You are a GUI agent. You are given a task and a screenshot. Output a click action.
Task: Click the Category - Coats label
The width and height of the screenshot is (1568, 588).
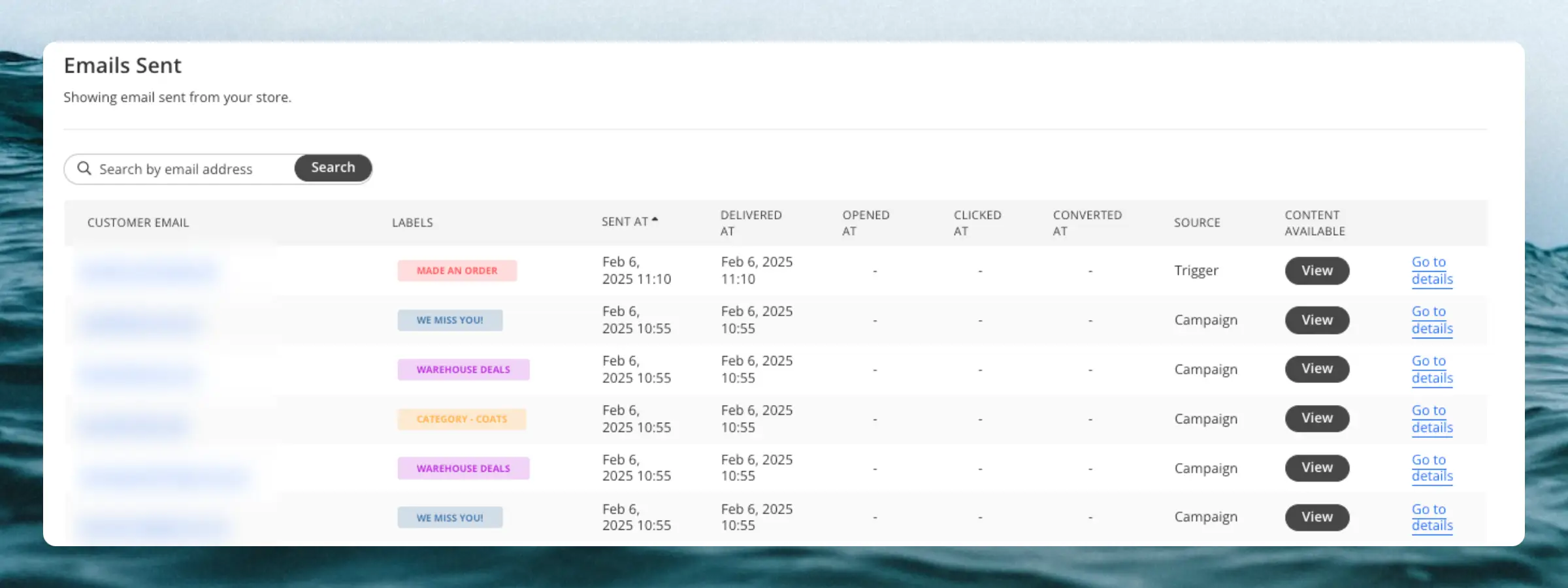point(461,419)
